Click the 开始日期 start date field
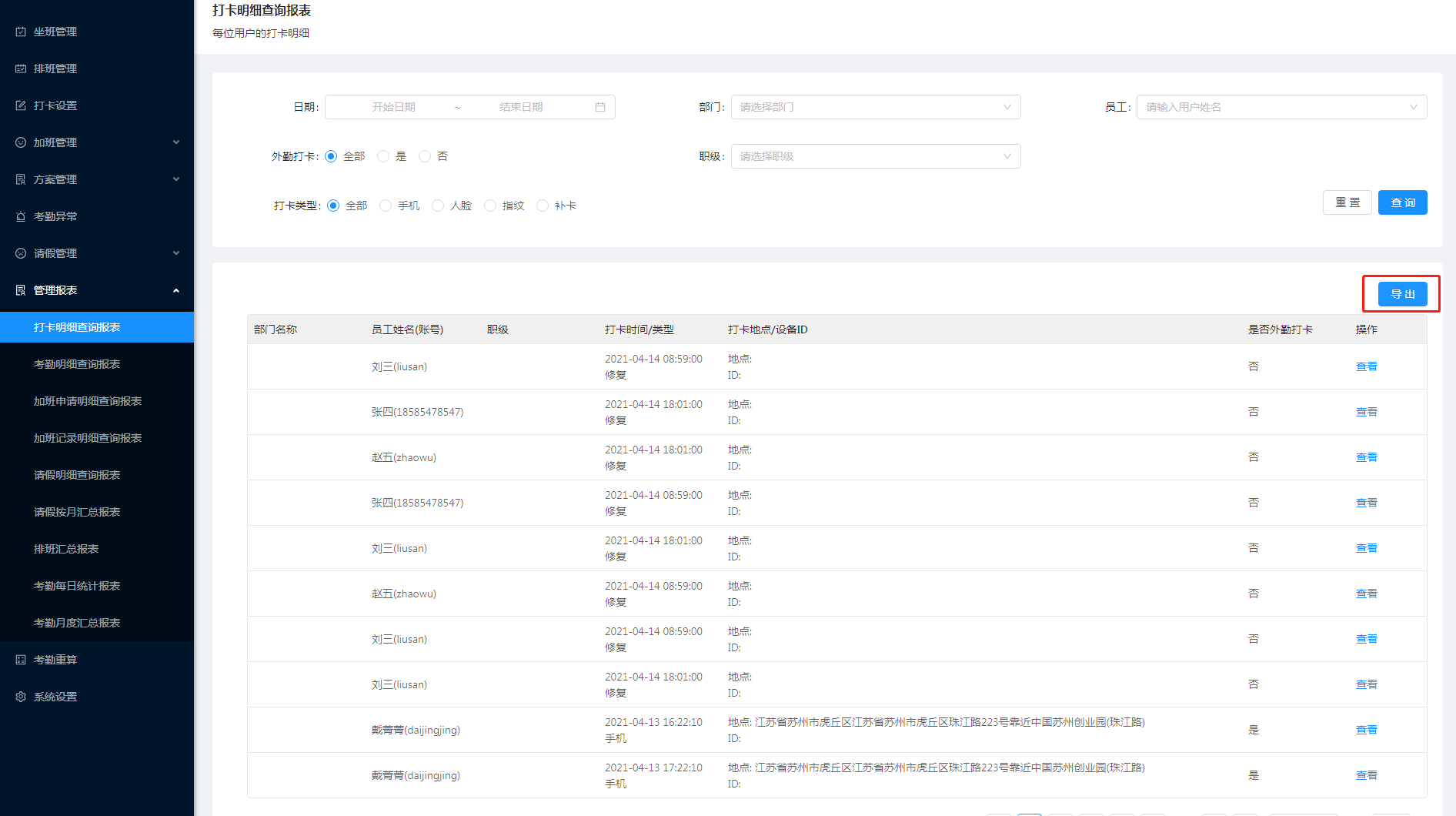The image size is (1456, 816). (x=393, y=107)
